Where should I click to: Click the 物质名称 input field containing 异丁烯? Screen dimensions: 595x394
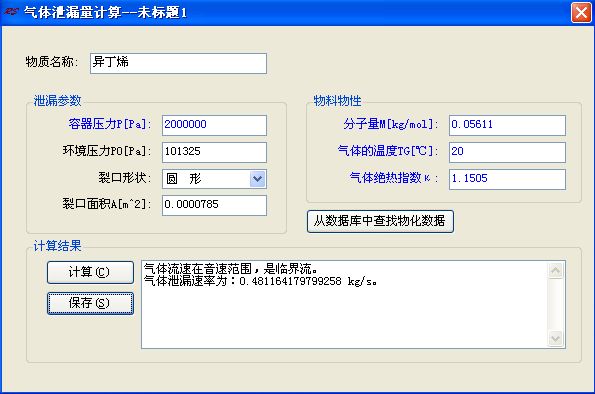click(178, 63)
